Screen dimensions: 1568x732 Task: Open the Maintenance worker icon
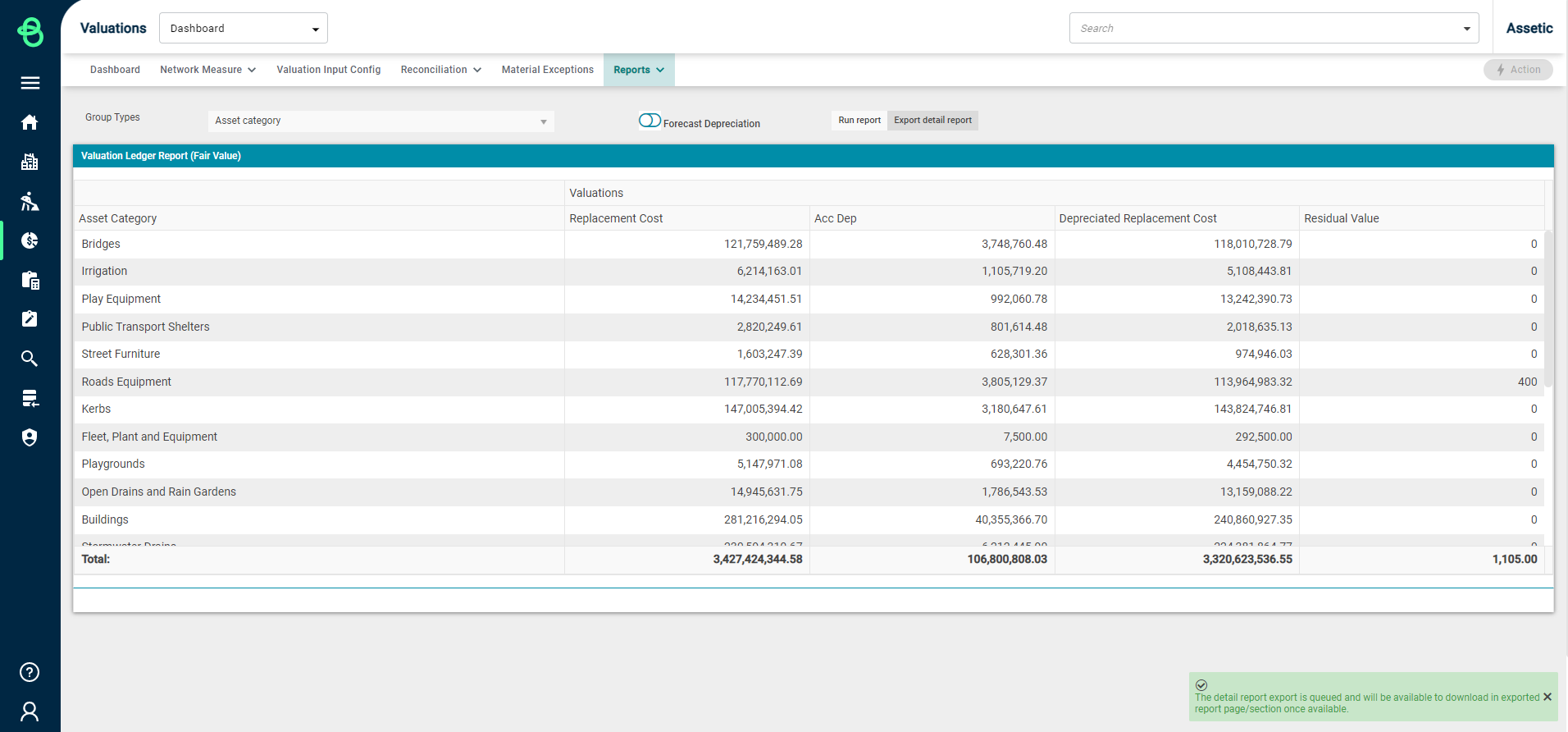[x=30, y=201]
